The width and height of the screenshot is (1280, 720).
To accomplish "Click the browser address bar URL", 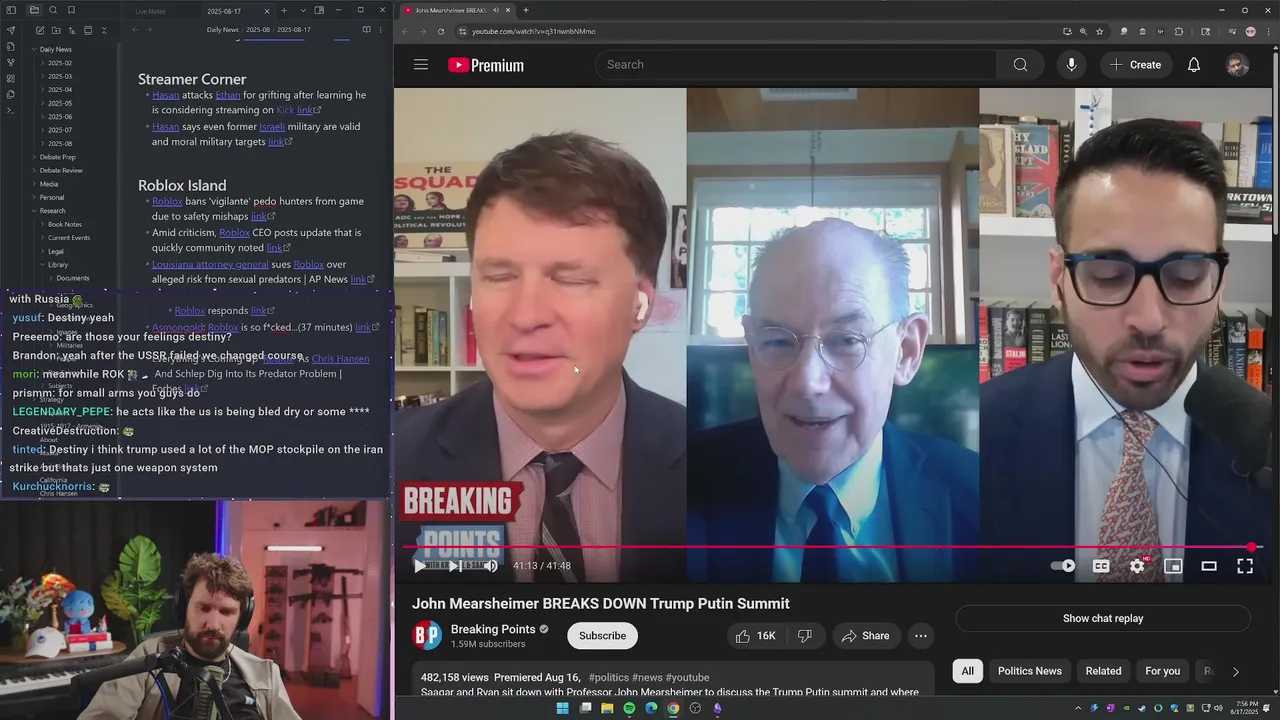I will point(534,31).
